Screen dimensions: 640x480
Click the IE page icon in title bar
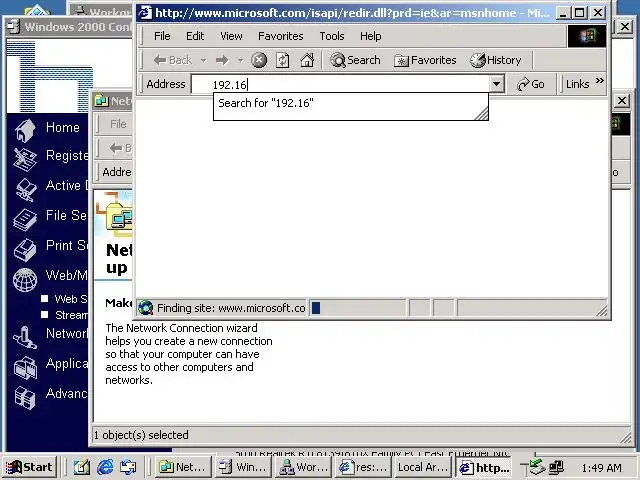145,13
